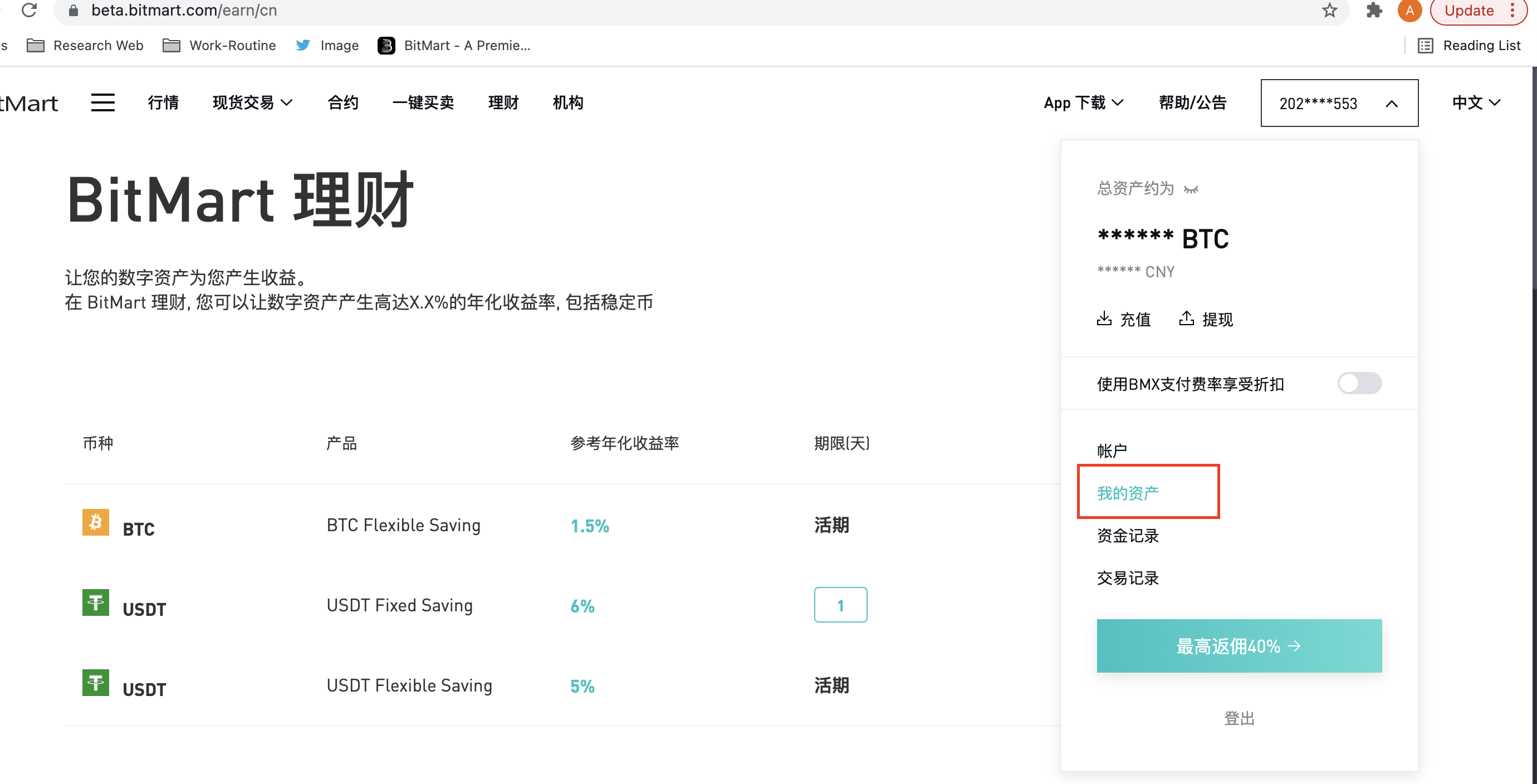Image resolution: width=1537 pixels, height=784 pixels.
Task: Open the extensions puzzle icon
Action: (1374, 10)
